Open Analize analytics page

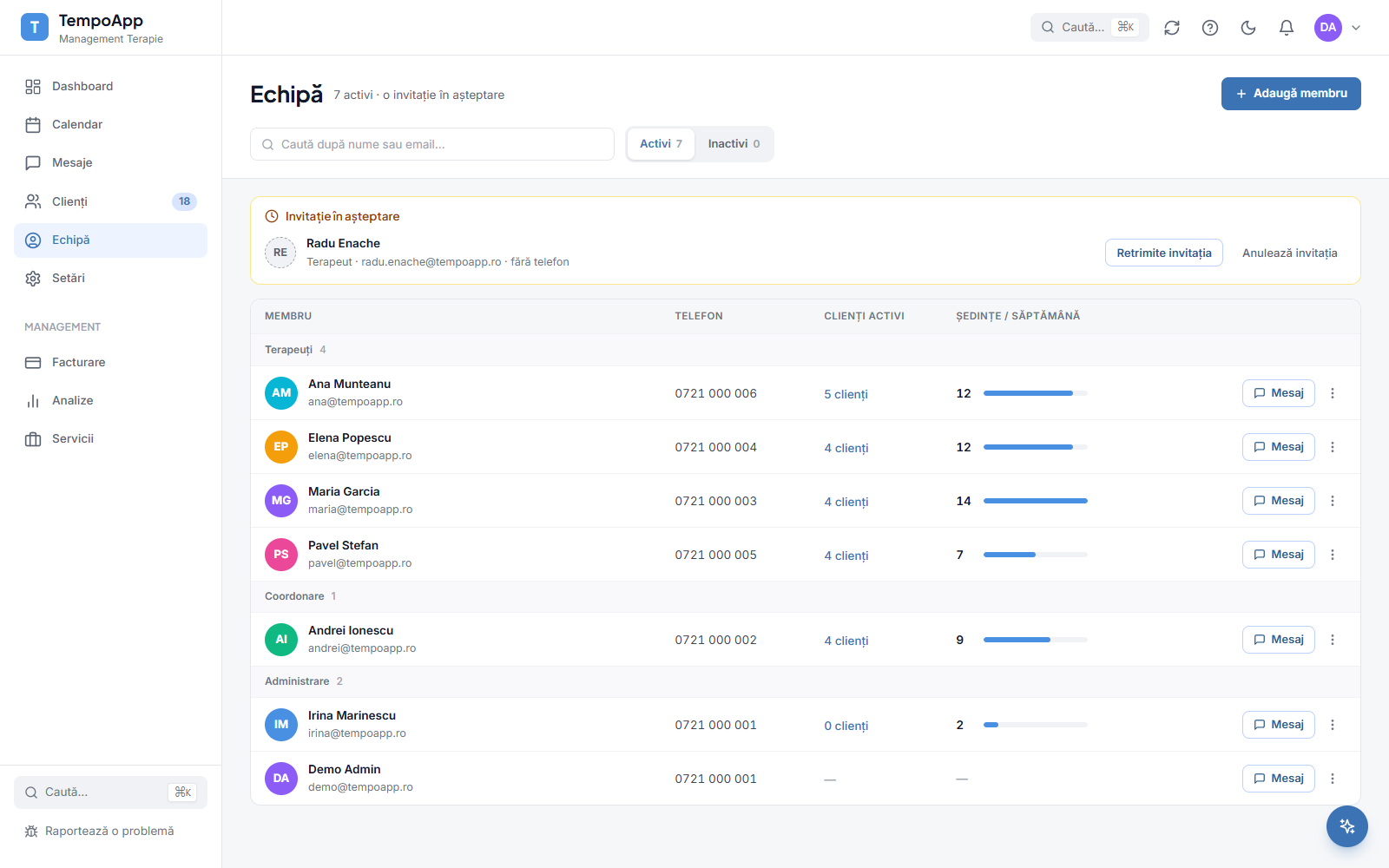click(x=110, y=400)
